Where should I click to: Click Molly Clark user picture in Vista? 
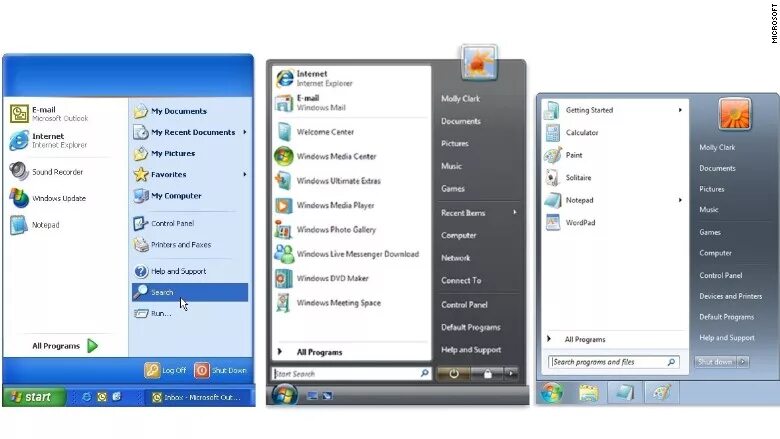(479, 62)
